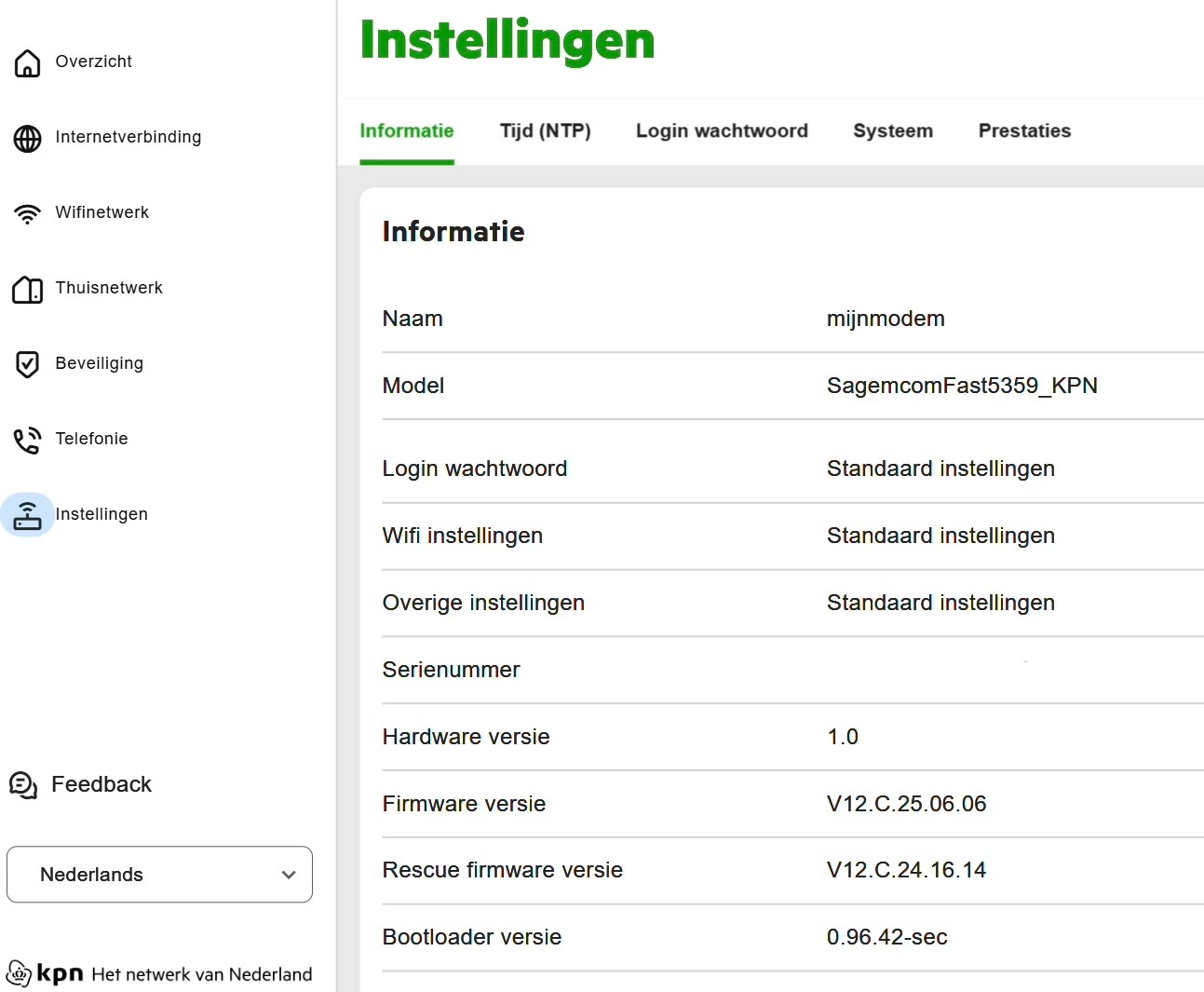Image resolution: width=1204 pixels, height=992 pixels.
Task: Switch to the Tijd (NTP) tab
Action: [545, 131]
